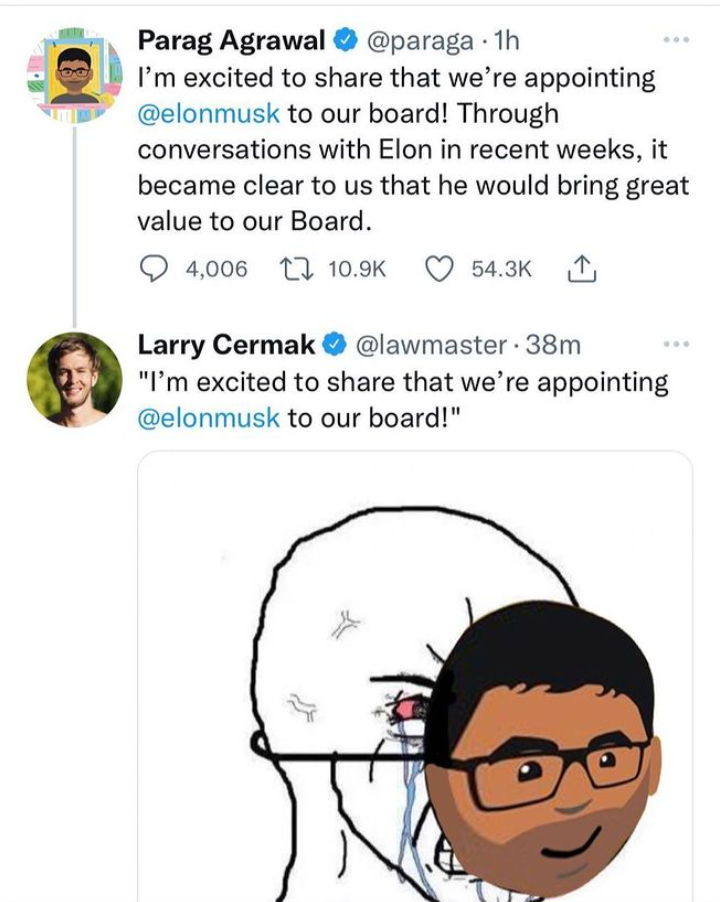Open the 1h timestamp on Parag's tweet

coord(506,41)
